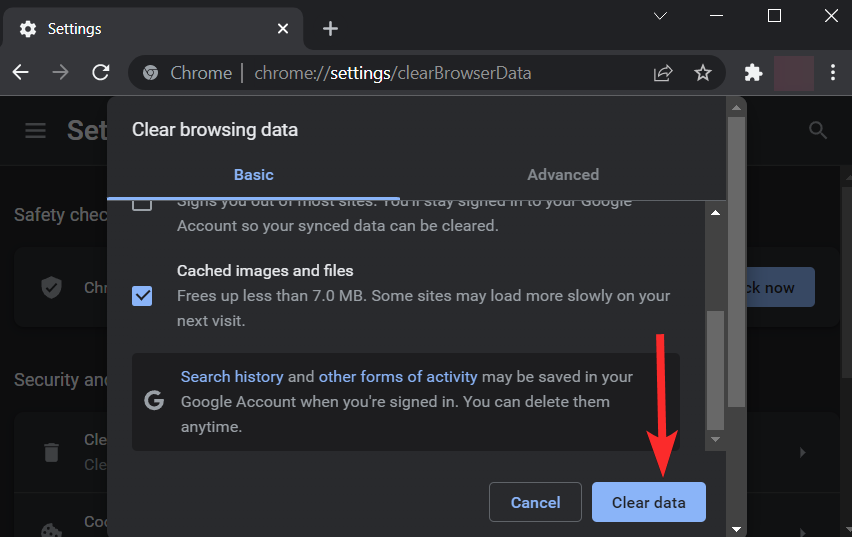Reload the Settings page
Viewport: 852px width, 537px height.
[x=101, y=72]
